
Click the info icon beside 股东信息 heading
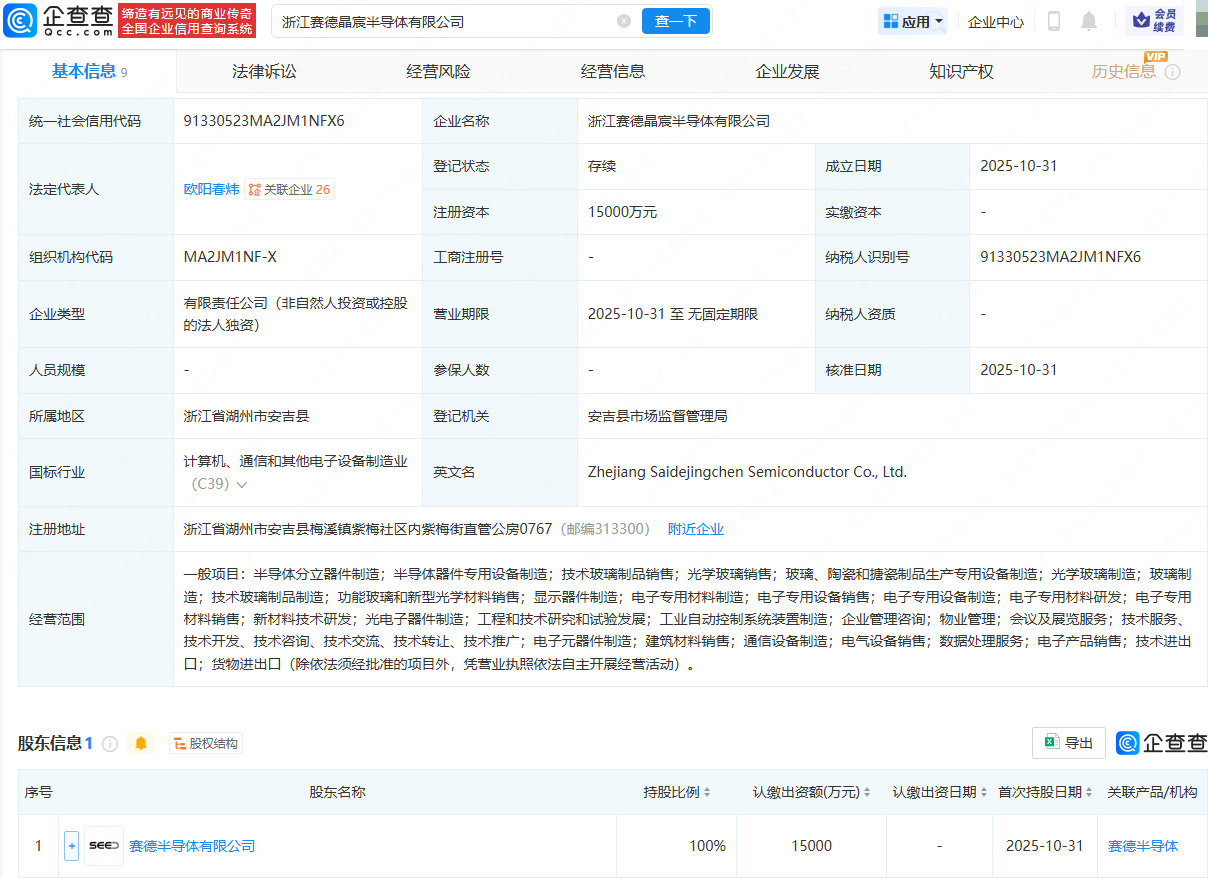(x=110, y=744)
